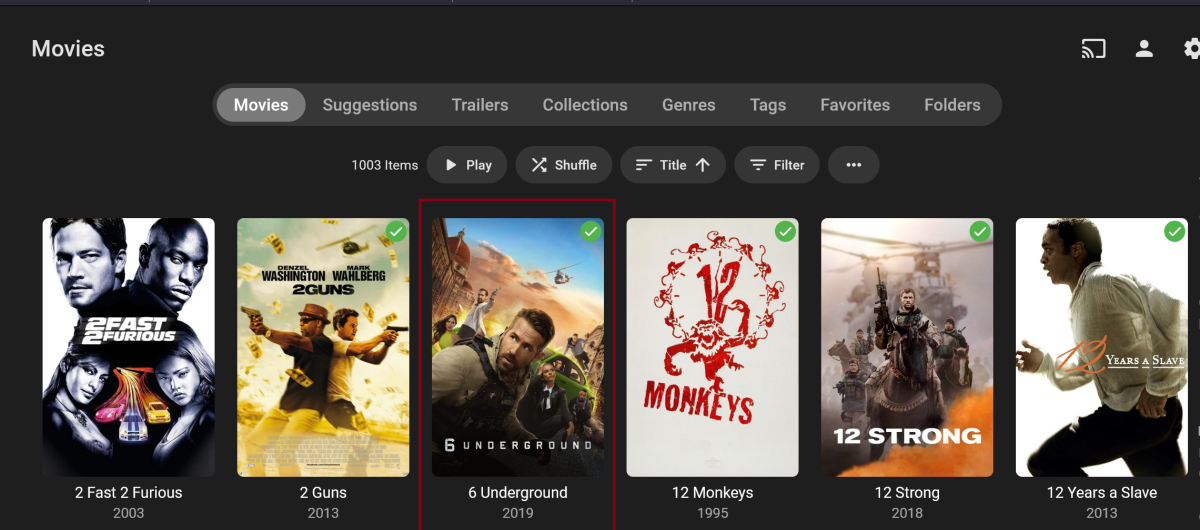Click the '12 Strong' title link
1200x530 pixels.
point(907,493)
